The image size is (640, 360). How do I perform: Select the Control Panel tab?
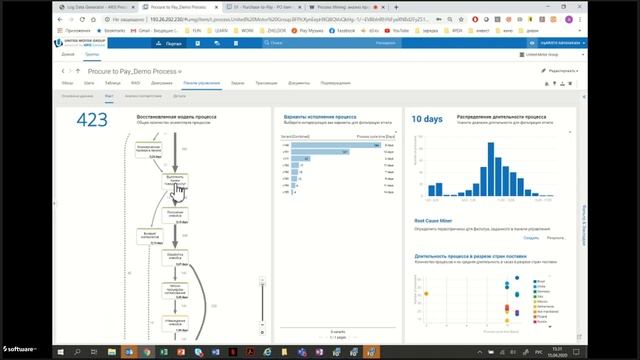click(x=202, y=83)
